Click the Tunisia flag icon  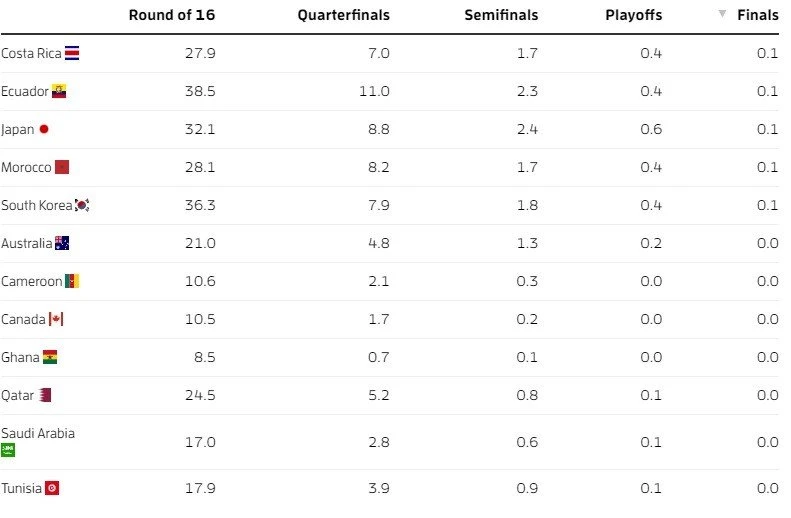coord(52,488)
